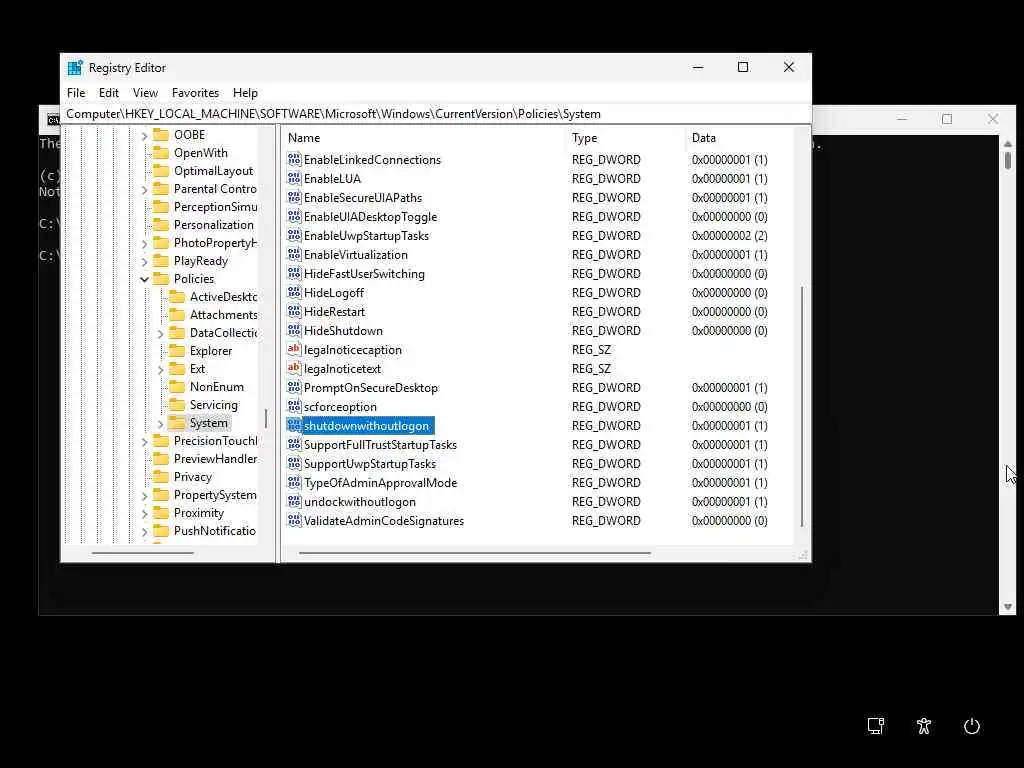Click the DWORD icon beside HideShutdown

pos(294,330)
